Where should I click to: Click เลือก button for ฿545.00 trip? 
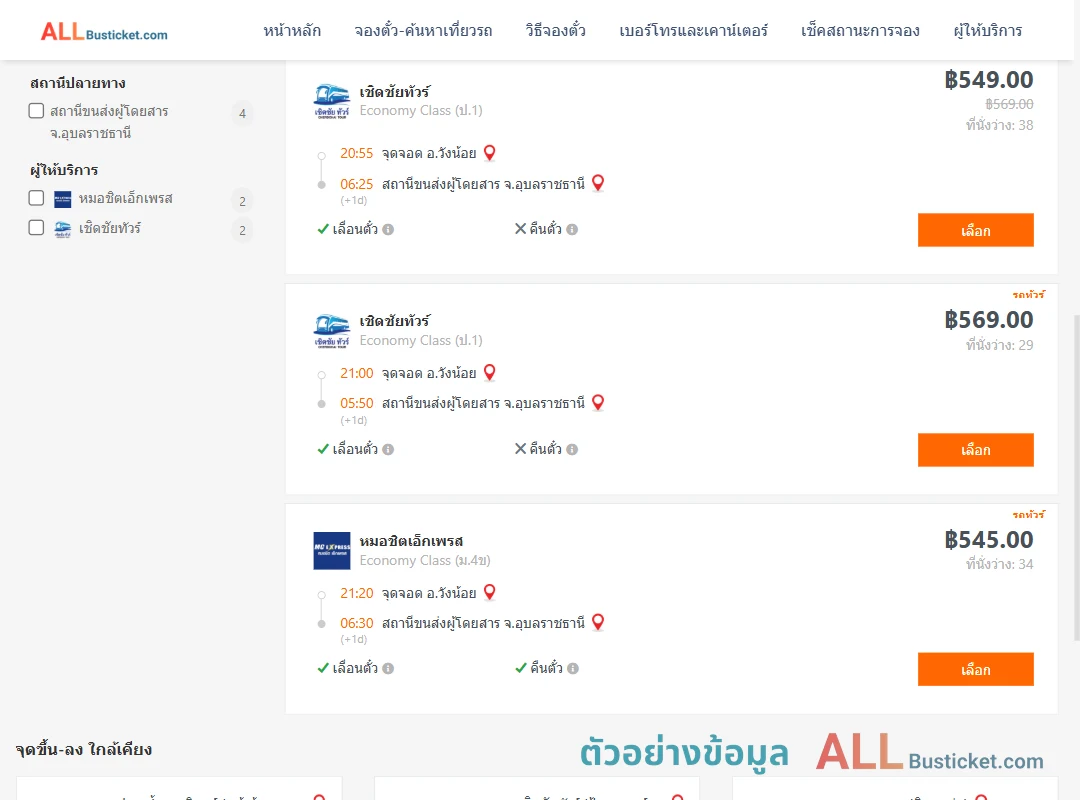tap(975, 669)
